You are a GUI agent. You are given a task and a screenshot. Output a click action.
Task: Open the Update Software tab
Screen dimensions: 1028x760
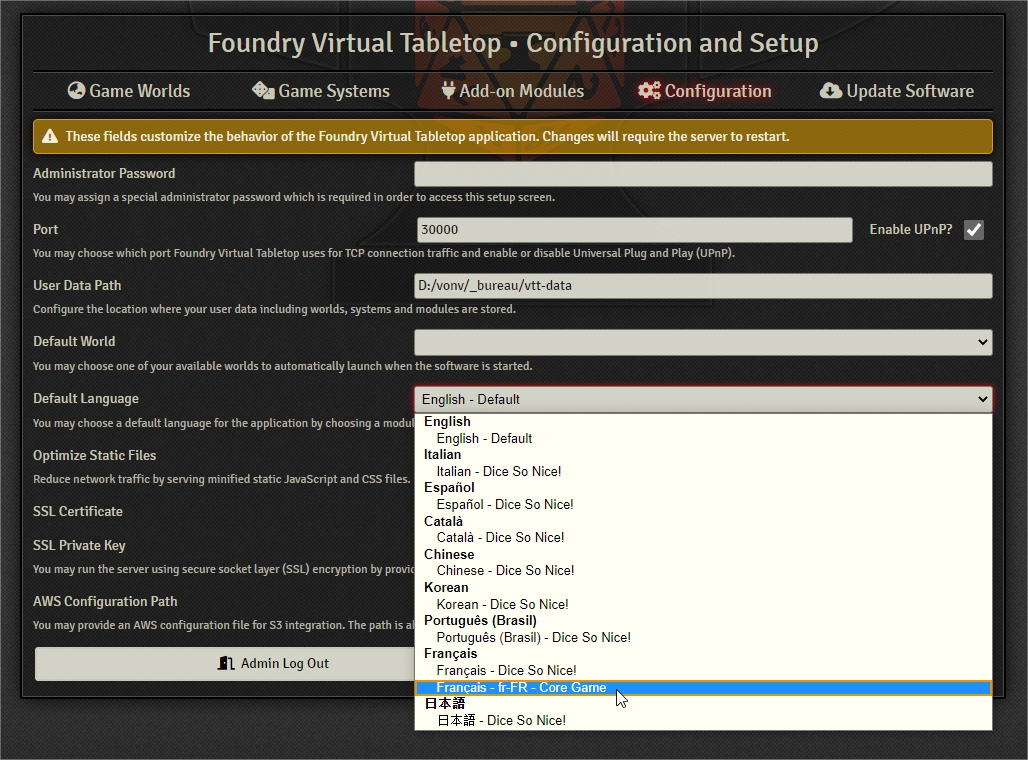tap(896, 90)
